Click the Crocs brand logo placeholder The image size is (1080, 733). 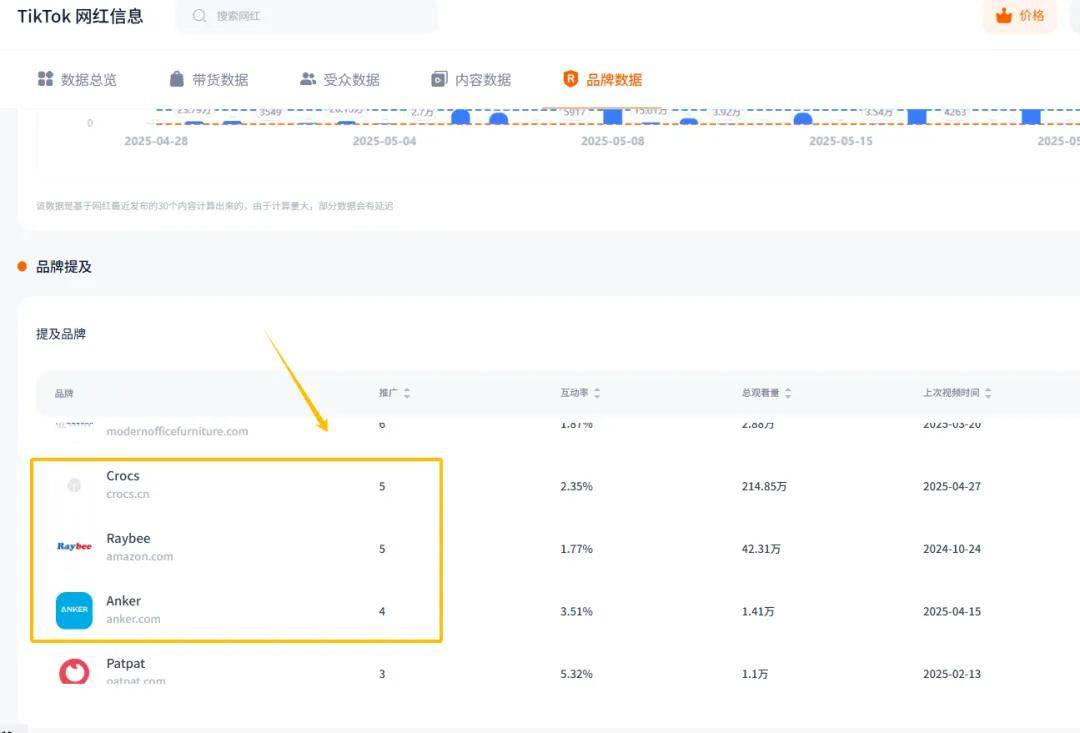pyautogui.click(x=74, y=485)
